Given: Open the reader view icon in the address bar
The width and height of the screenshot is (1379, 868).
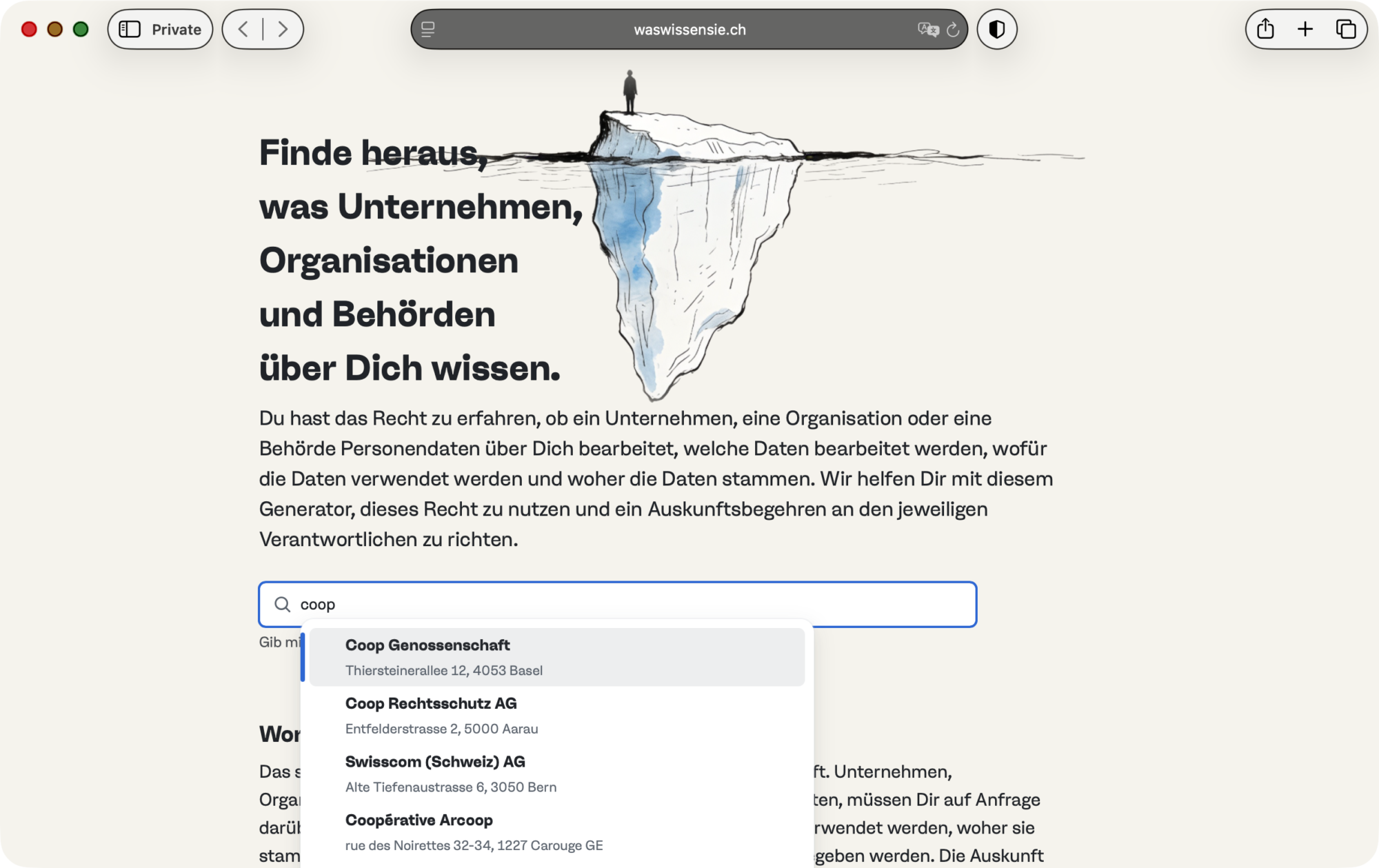Looking at the screenshot, I should [x=427, y=30].
